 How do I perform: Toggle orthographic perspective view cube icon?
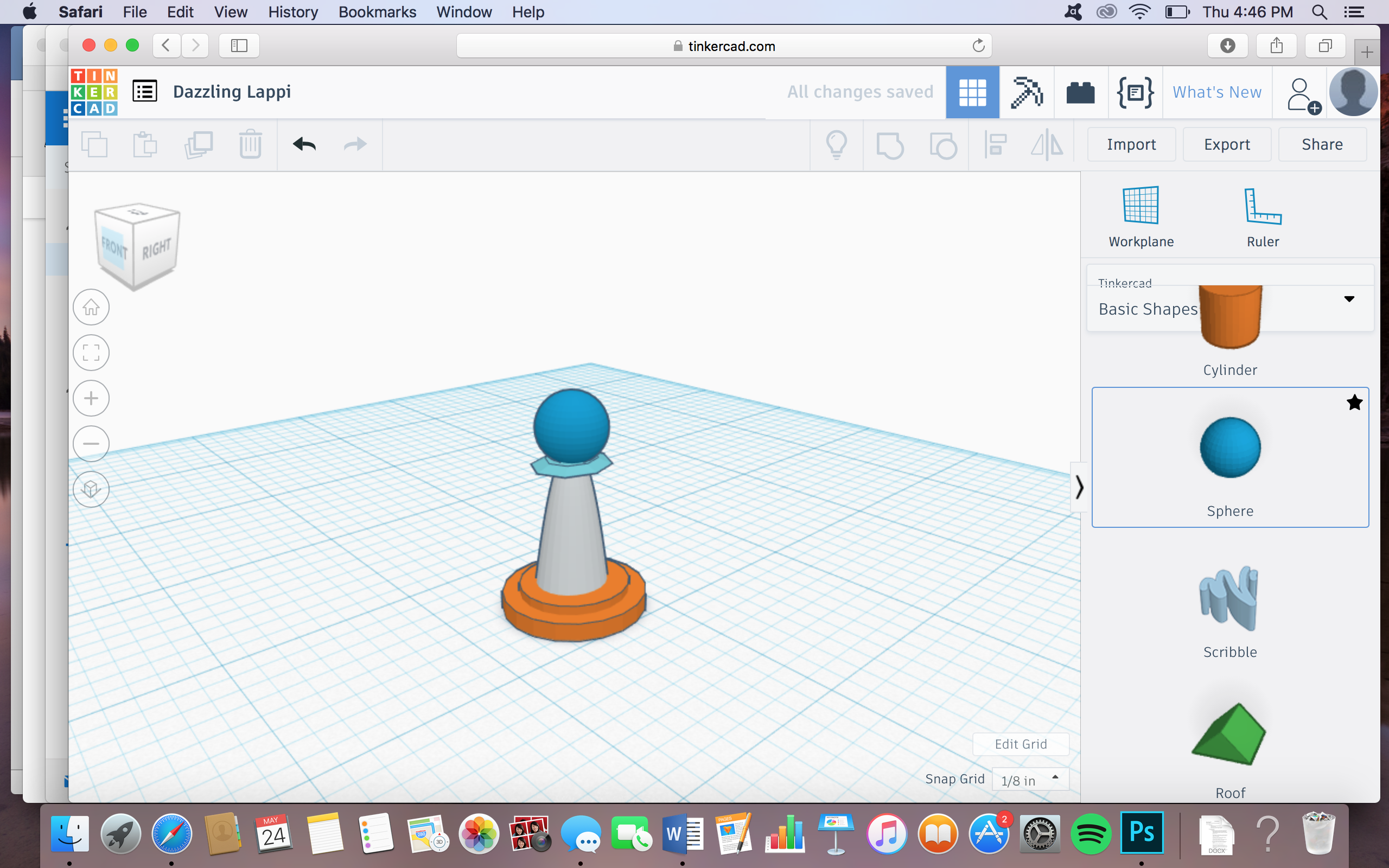click(x=91, y=489)
